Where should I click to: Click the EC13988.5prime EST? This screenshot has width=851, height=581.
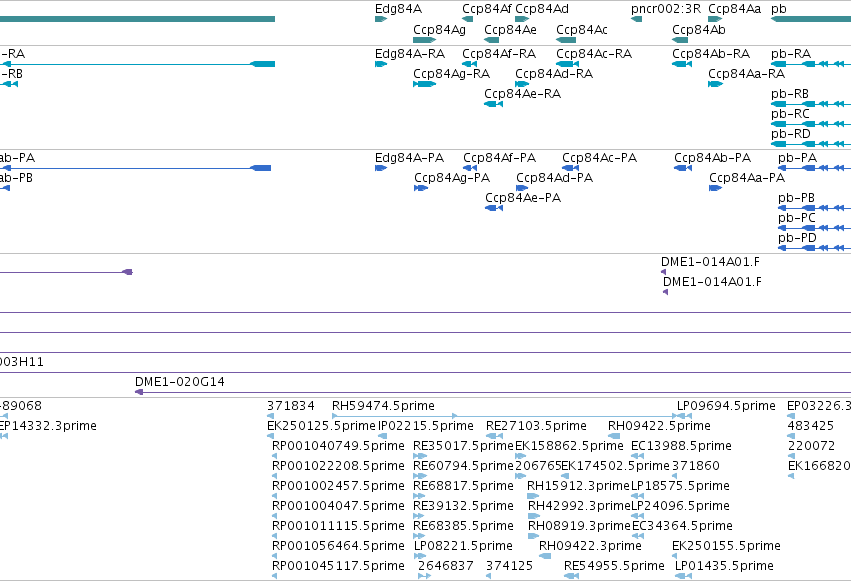click(x=637, y=457)
